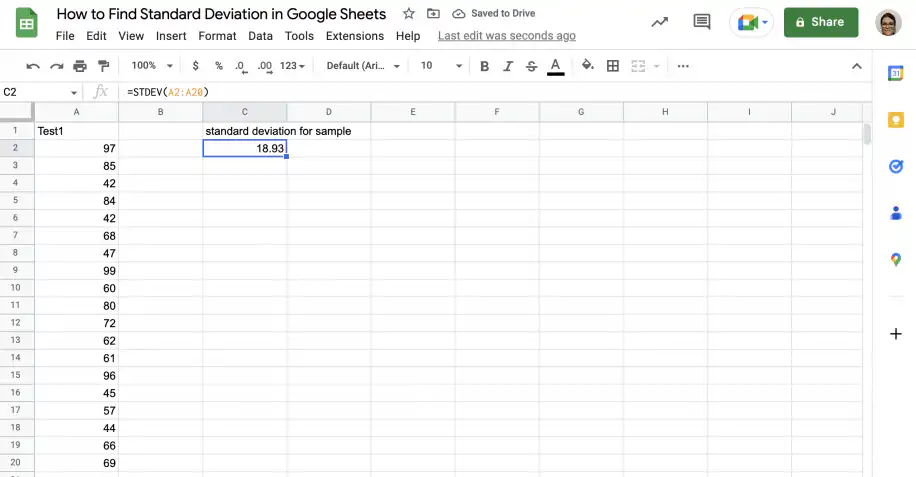This screenshot has width=916, height=477.
Task: Click the vertical scrollbar thumb
Action: [867, 134]
